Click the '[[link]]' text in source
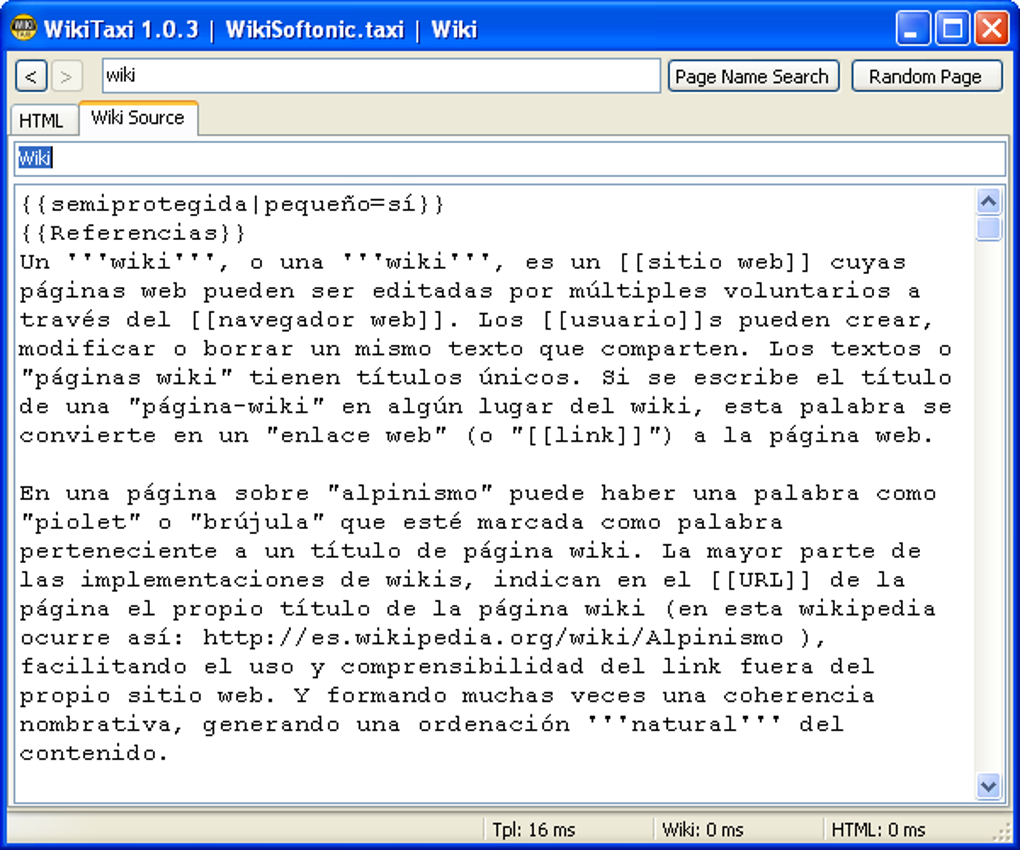Image resolution: width=1020 pixels, height=850 pixels. click(585, 435)
